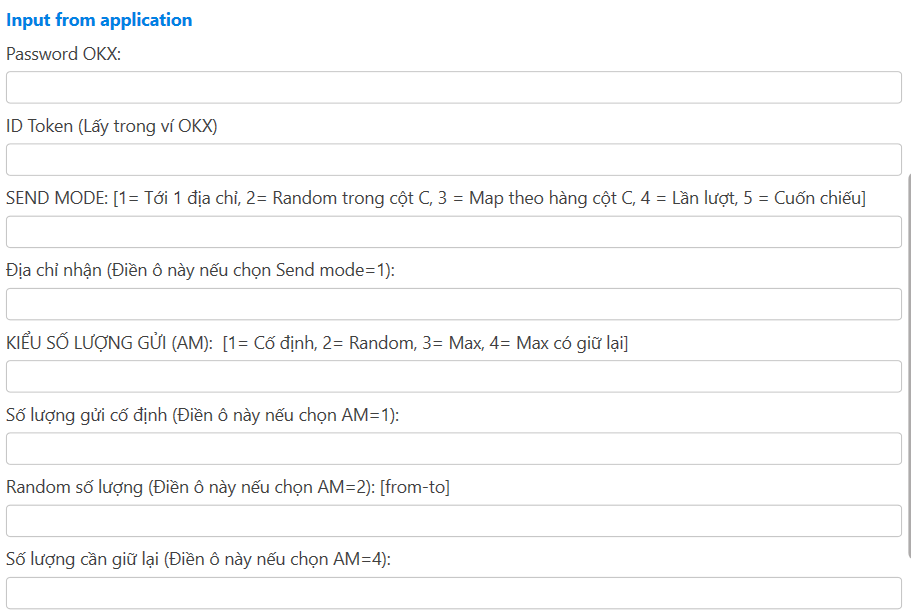Focus the ID Token text box
Screen dimensions: 911x612
454,160
